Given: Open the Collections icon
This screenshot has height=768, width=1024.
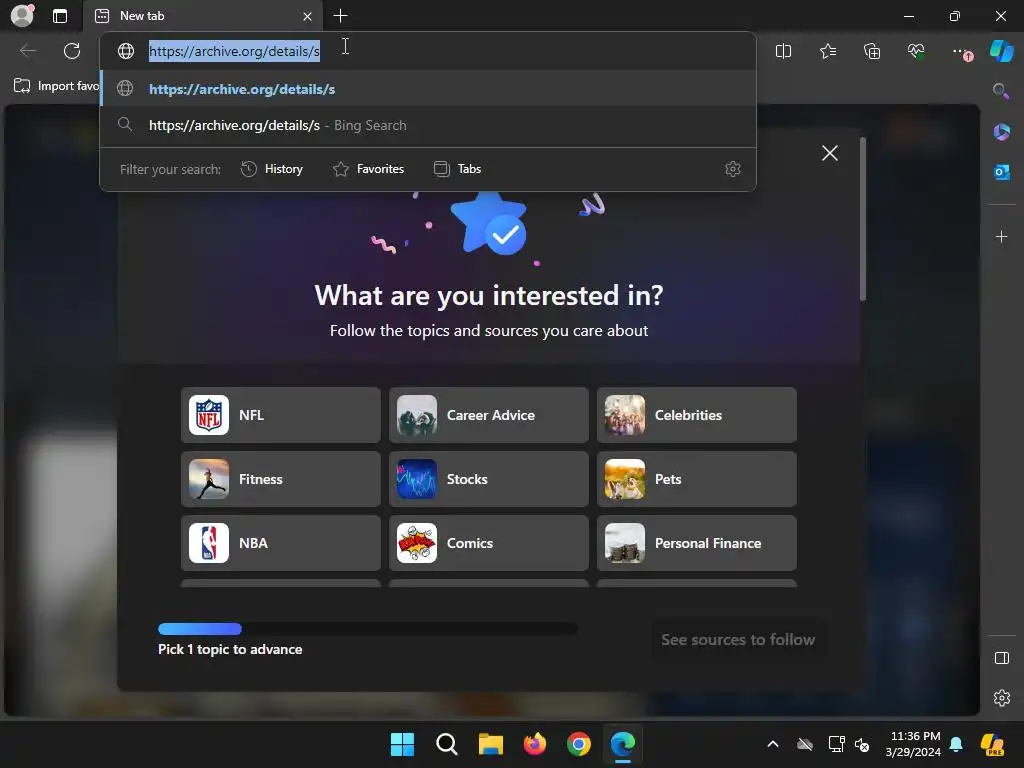Looking at the screenshot, I should coord(872,51).
